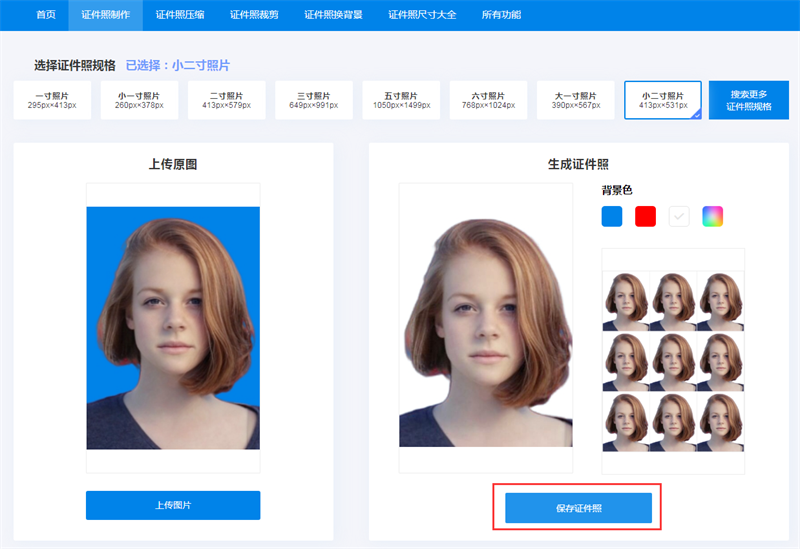Go to 证件照换背景 tab
Screen dimensions: 800x549
coord(333,15)
